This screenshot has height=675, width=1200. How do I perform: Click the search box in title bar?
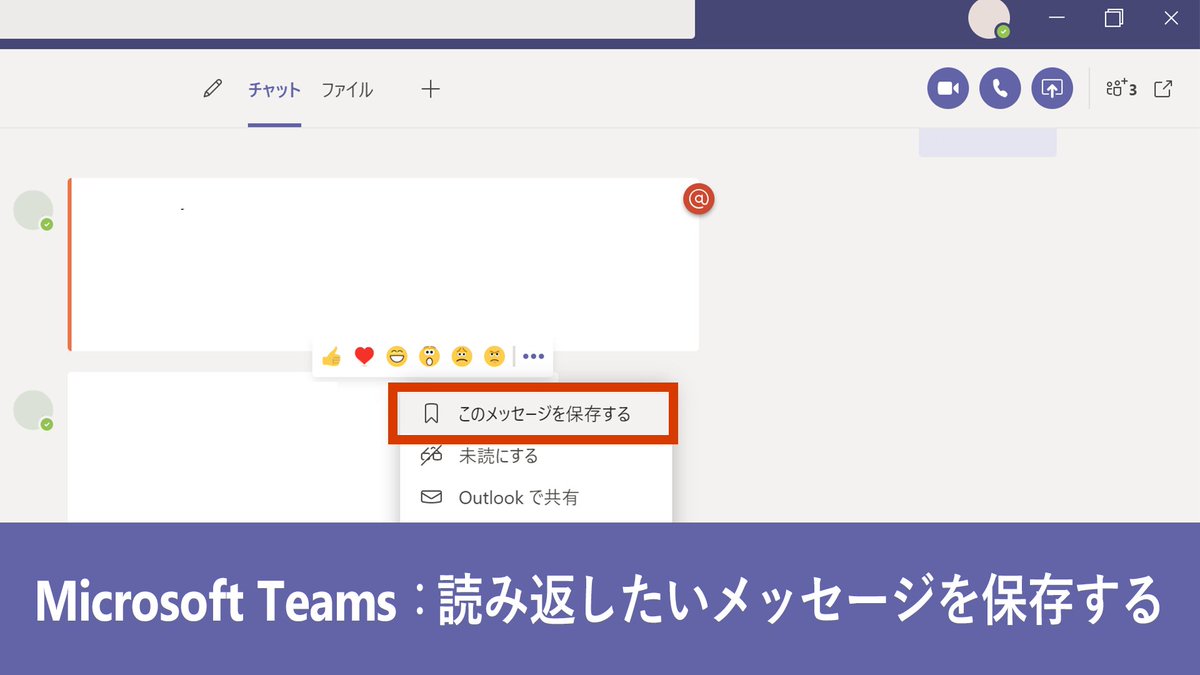(x=347, y=19)
